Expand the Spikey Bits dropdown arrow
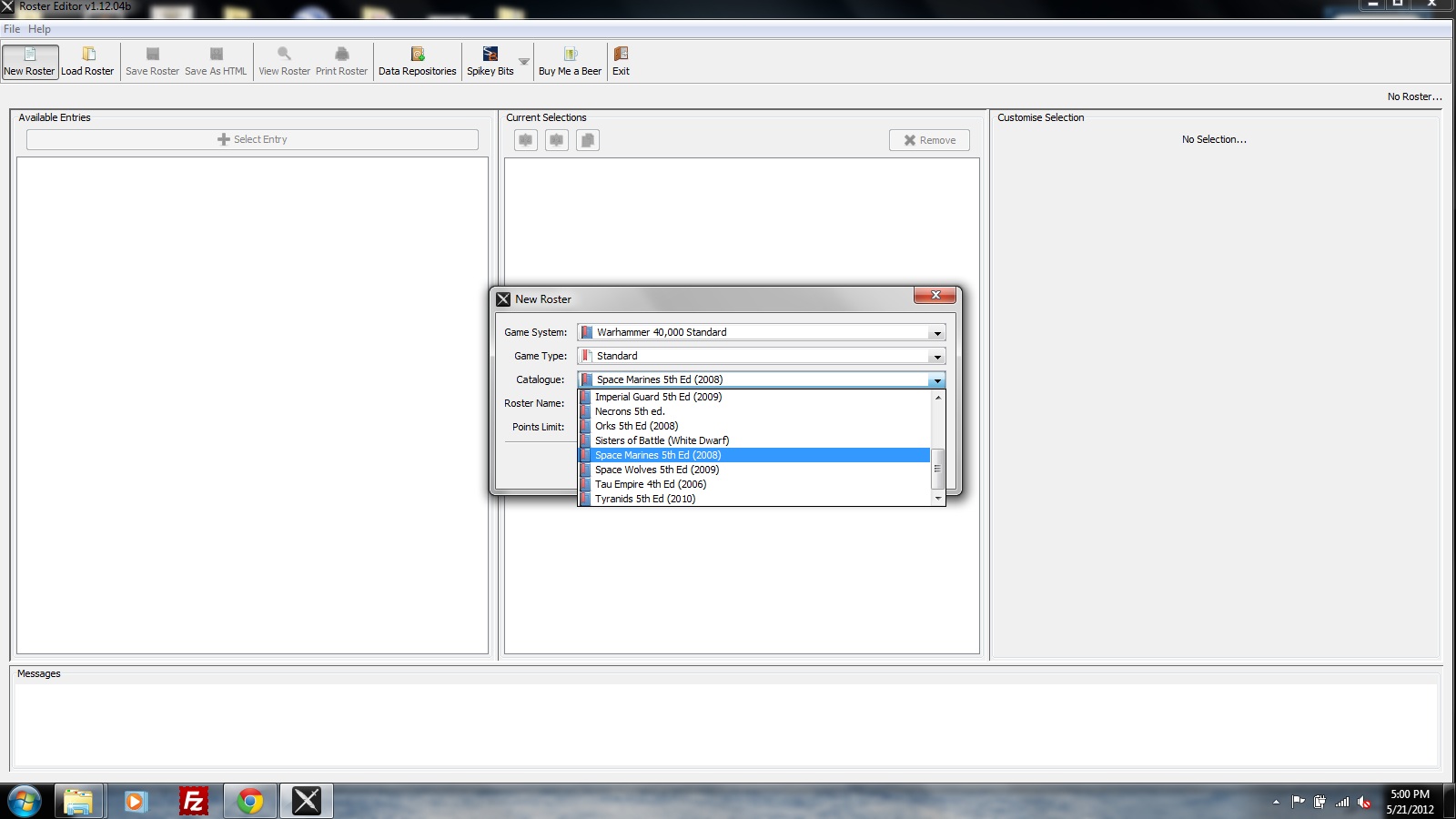 pyautogui.click(x=524, y=62)
